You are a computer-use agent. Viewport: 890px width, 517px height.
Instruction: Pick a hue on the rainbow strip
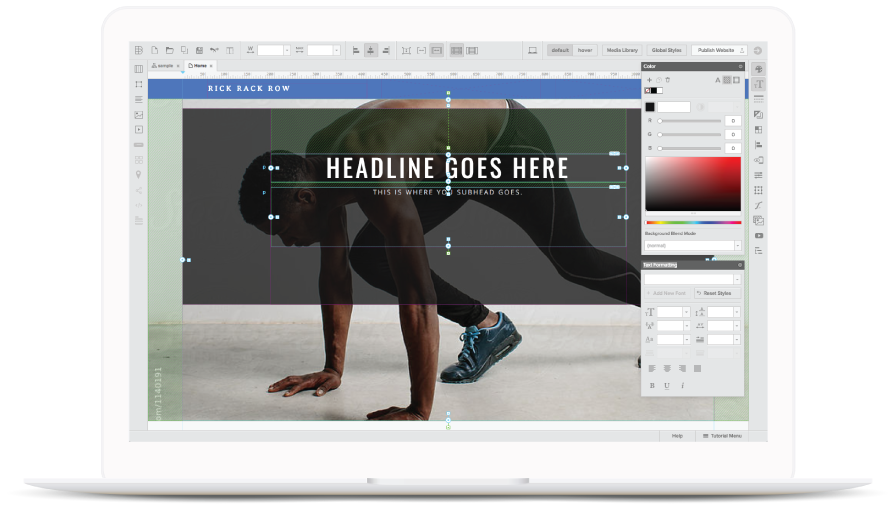click(x=693, y=222)
